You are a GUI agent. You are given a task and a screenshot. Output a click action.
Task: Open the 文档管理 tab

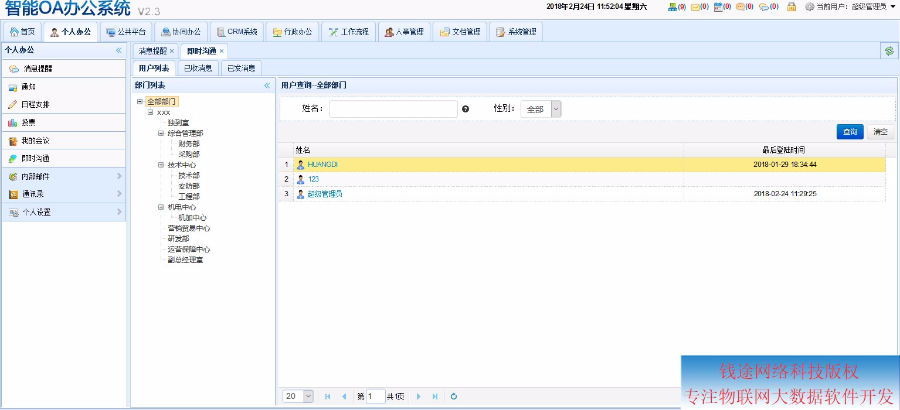(459, 32)
